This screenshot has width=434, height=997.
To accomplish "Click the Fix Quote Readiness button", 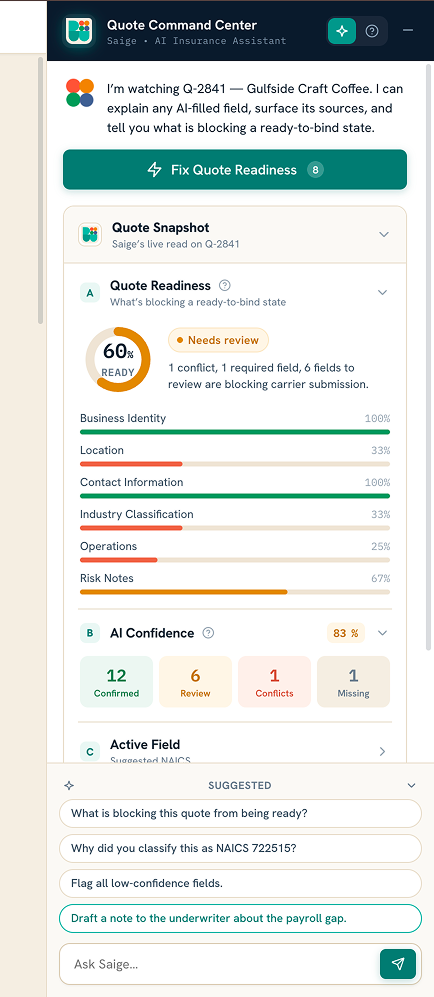I will pos(234,170).
